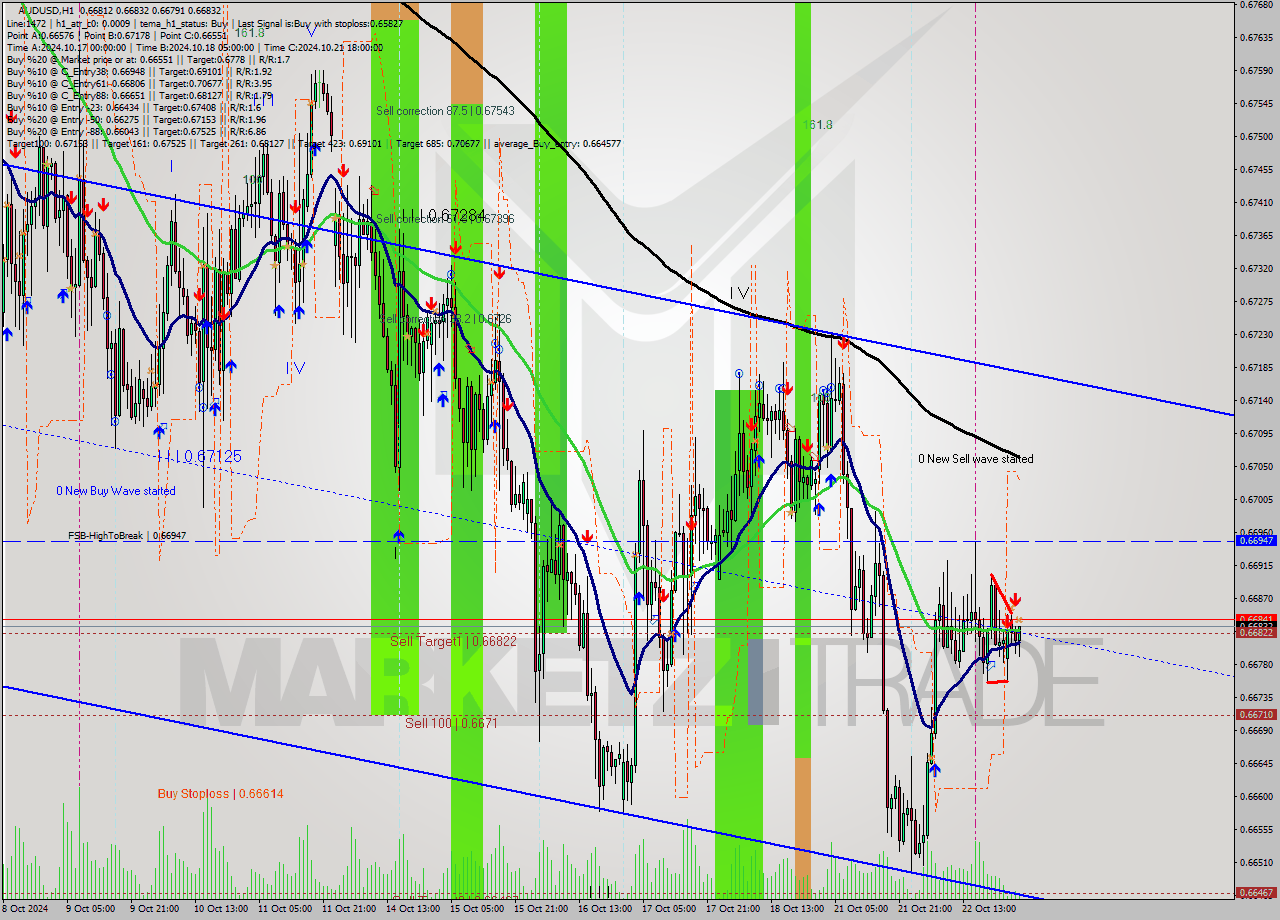Click 'Sell correction 87.5 | 0.67543' label
This screenshot has height=920, width=1280.
pos(445,110)
